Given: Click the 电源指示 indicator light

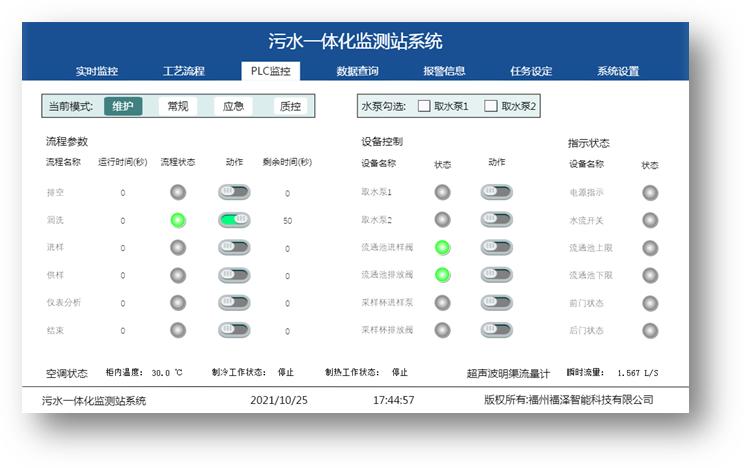Looking at the screenshot, I should (650, 192).
